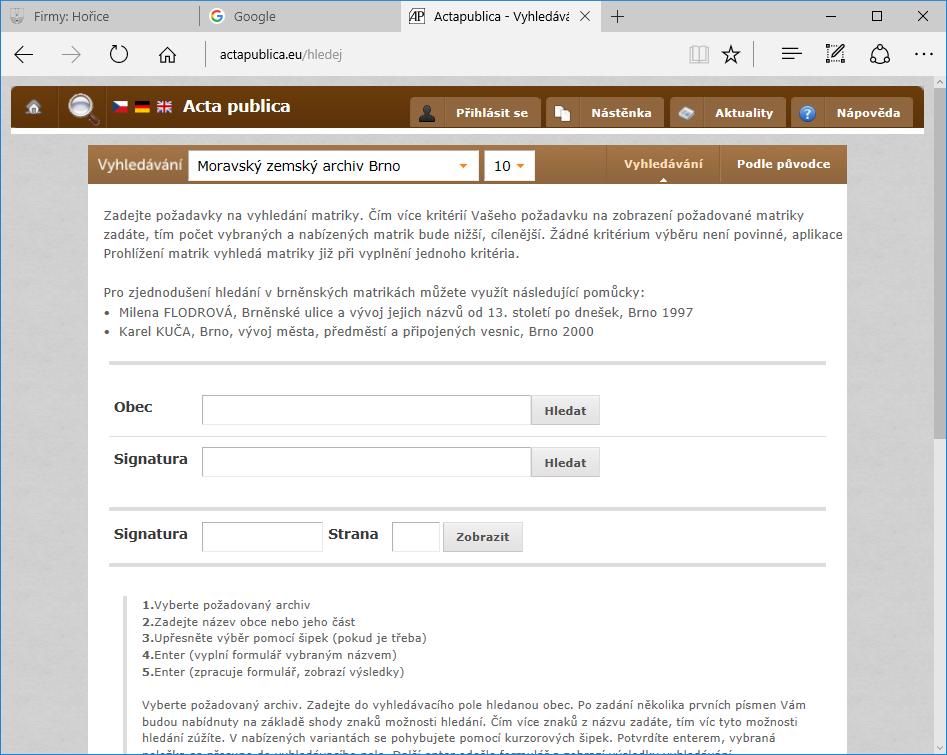Focus the Strana page number field
Image resolution: width=947 pixels, height=755 pixels.
[416, 536]
